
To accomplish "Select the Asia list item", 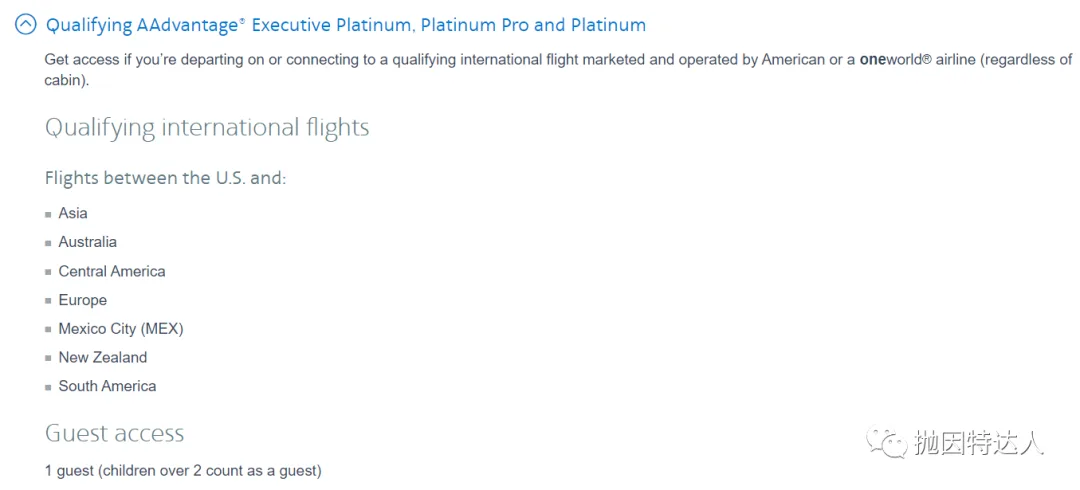I will click(x=73, y=214).
